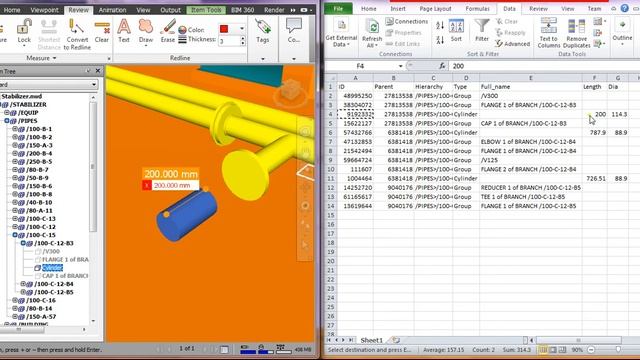This screenshot has height=360, width=640.
Task: Increase the redline Thickness stepper
Action: 242,38
